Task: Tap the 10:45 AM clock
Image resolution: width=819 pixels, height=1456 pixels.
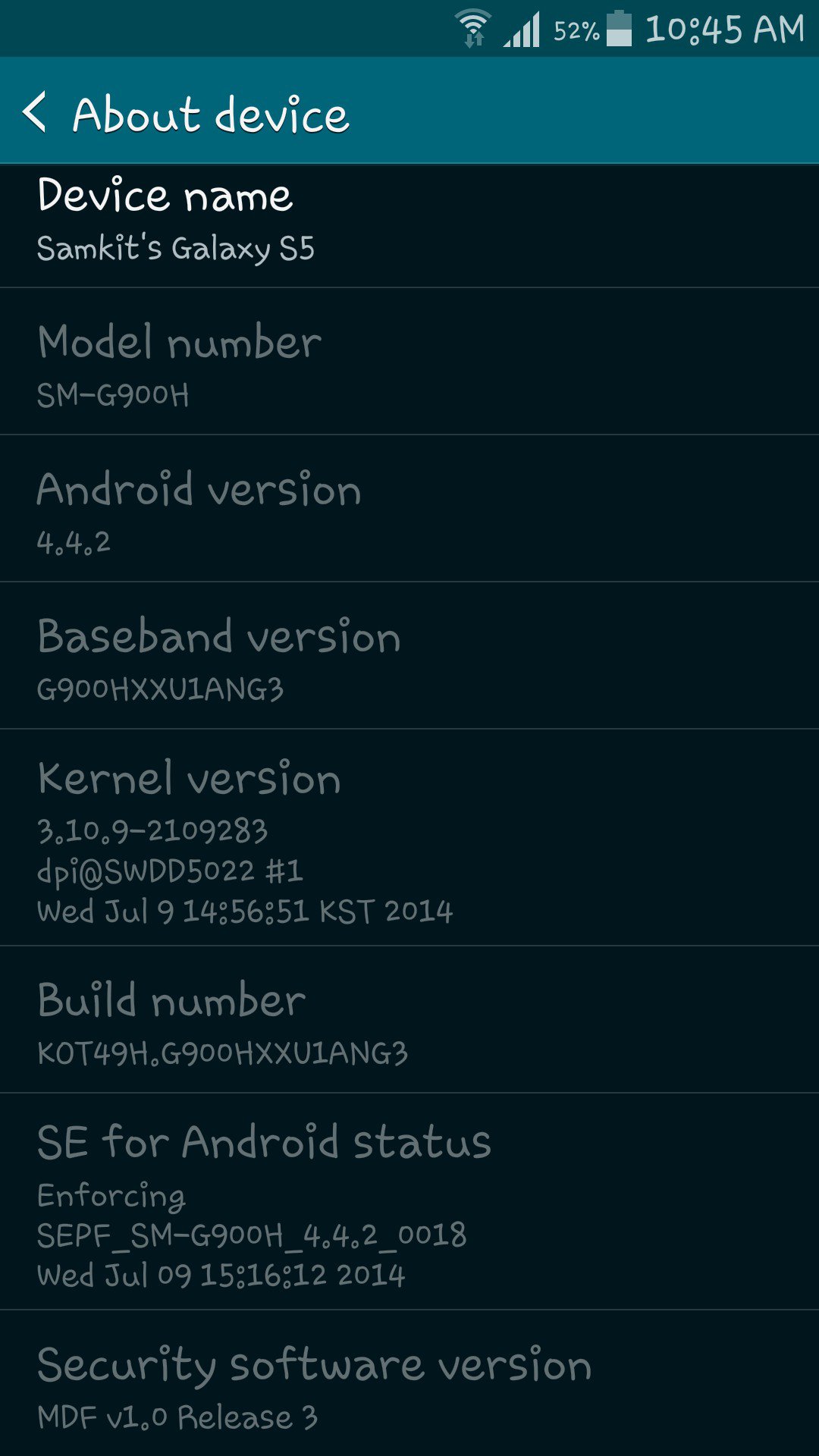Action: point(724,30)
